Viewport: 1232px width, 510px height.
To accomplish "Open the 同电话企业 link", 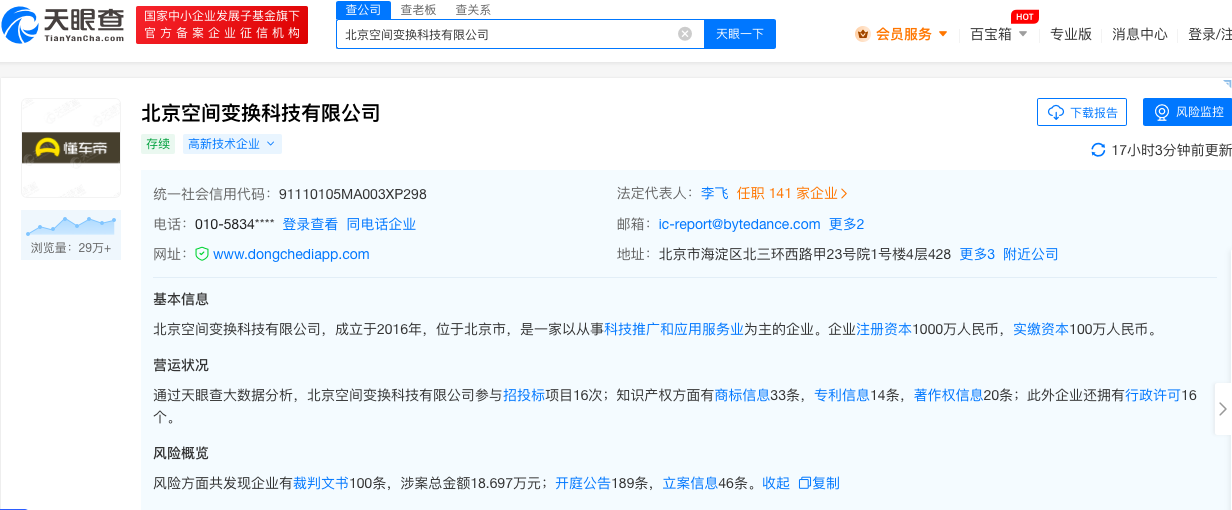I will pos(381,224).
